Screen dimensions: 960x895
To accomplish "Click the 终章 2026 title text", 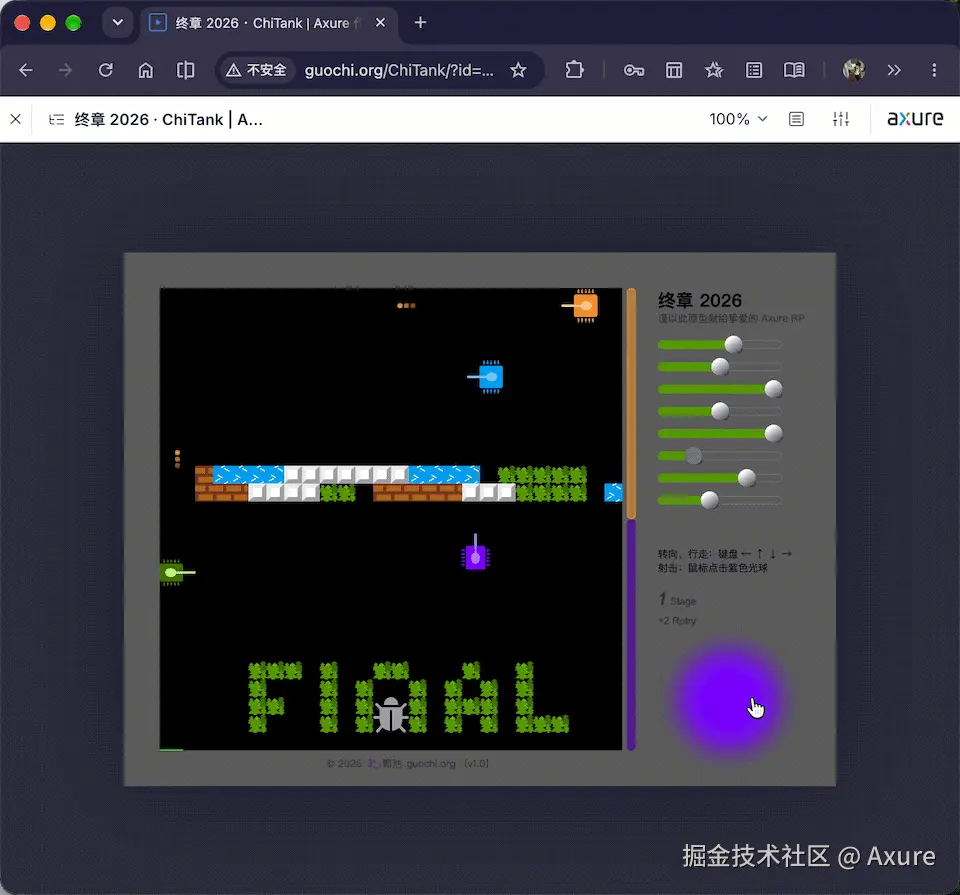I will (x=700, y=301).
